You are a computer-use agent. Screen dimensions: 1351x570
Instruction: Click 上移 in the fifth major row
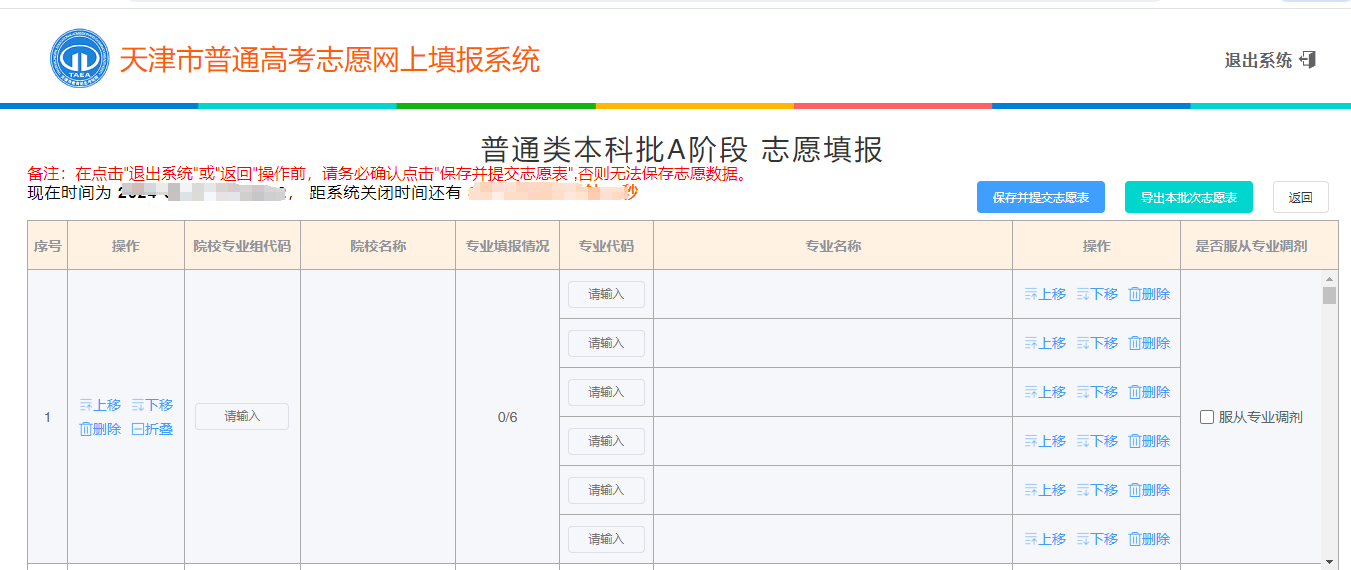coord(1045,490)
